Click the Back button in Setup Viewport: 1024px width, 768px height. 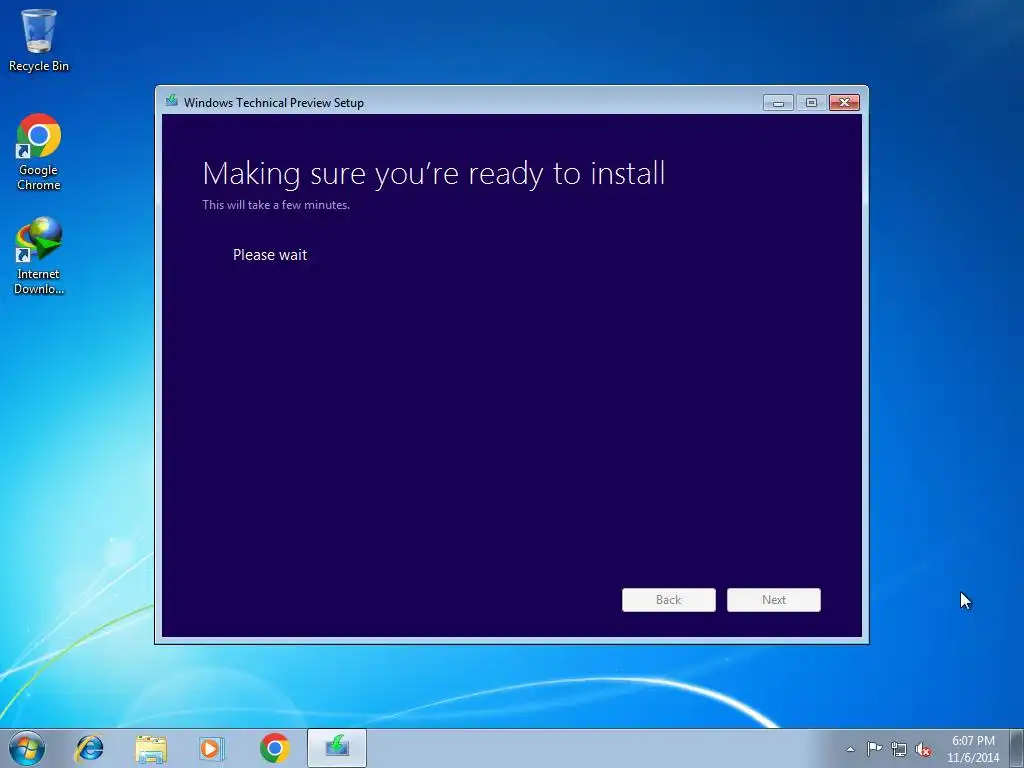click(669, 600)
